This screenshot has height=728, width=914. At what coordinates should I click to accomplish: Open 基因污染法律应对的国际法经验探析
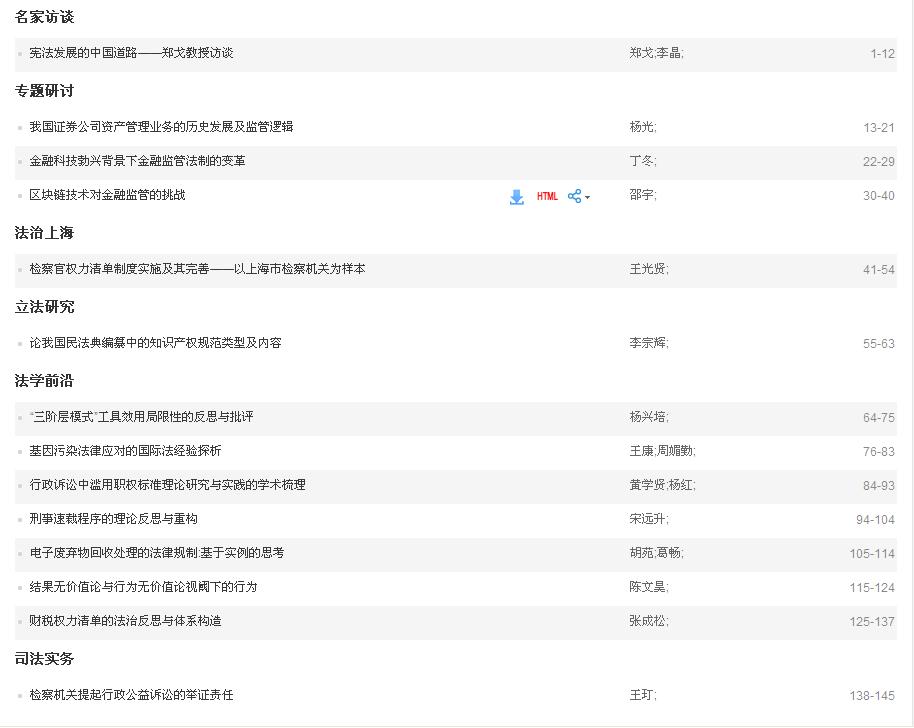[x=125, y=451]
